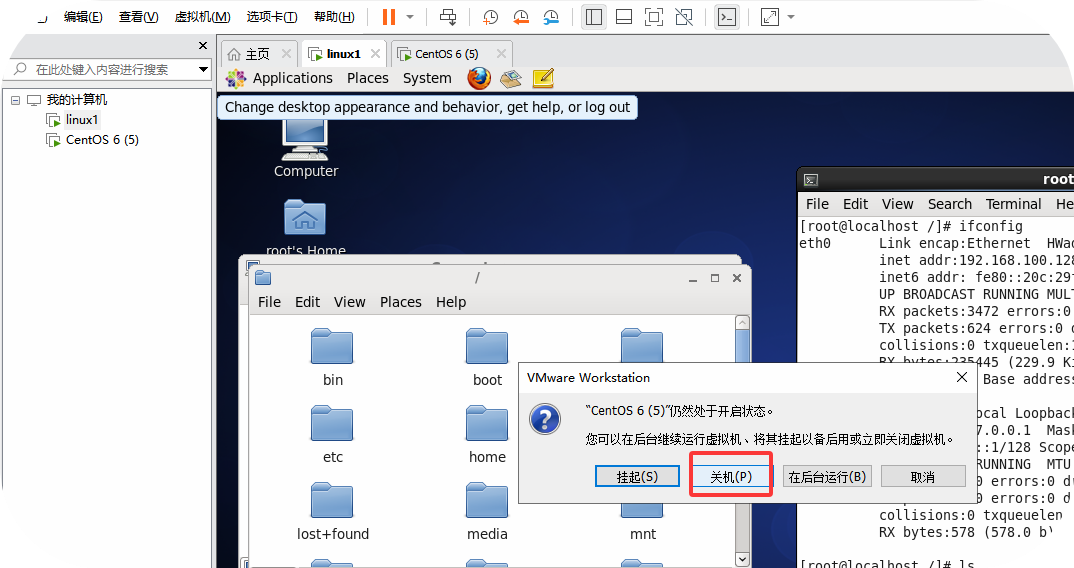Viewport: 1074px width, 568px height.
Task: Select the home folder
Action: point(487,435)
